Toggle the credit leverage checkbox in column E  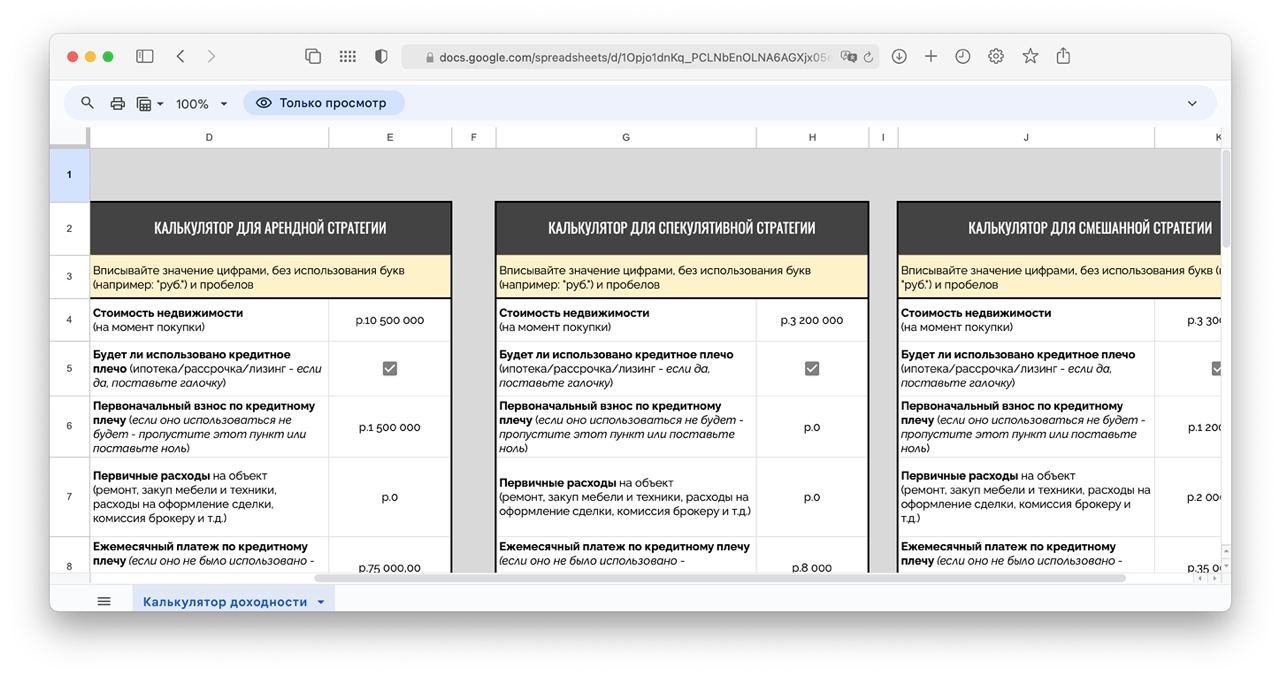(x=390, y=369)
